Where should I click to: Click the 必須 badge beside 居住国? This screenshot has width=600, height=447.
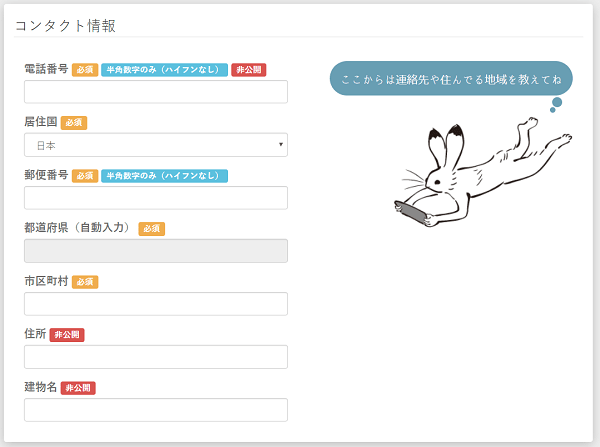(x=74, y=122)
